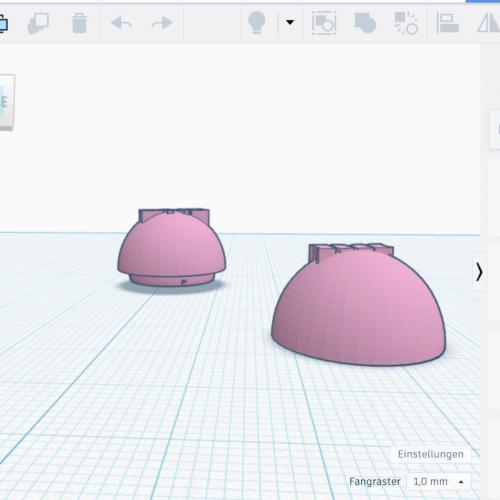Select the large pink half-sphere object
The height and width of the screenshot is (500, 500).
(x=358, y=304)
